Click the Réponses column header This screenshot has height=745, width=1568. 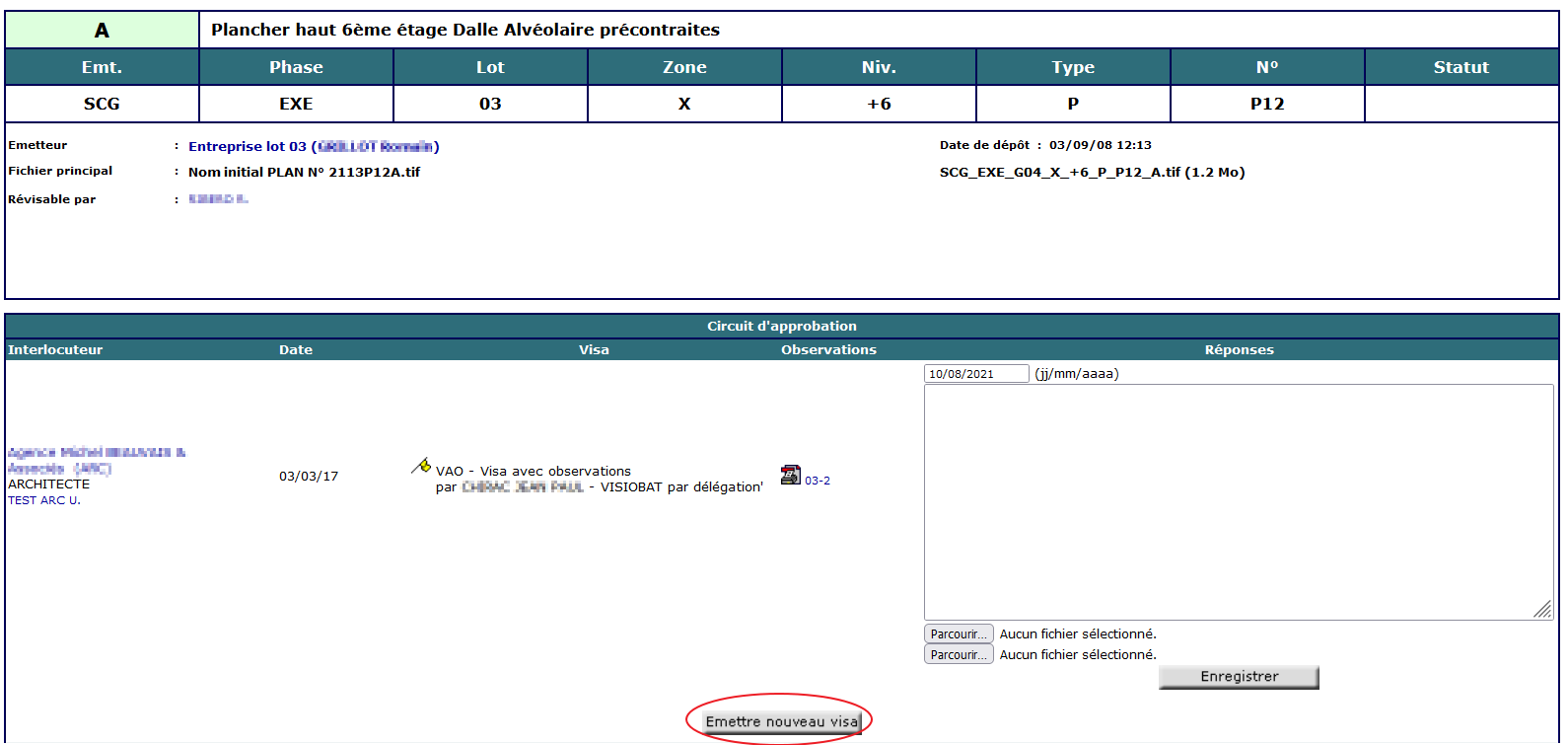click(x=1239, y=349)
